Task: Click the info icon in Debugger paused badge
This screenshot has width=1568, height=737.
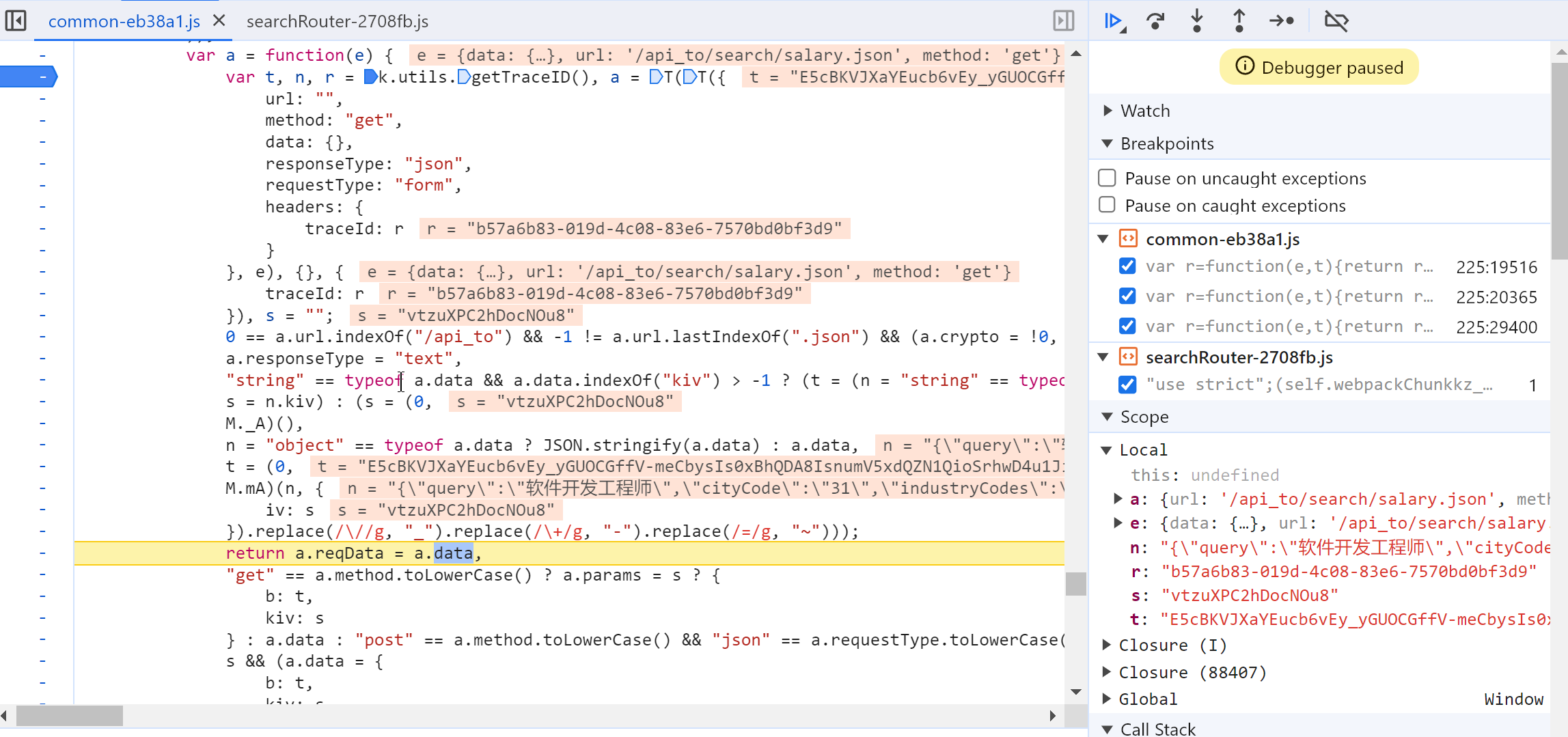Action: (1245, 66)
